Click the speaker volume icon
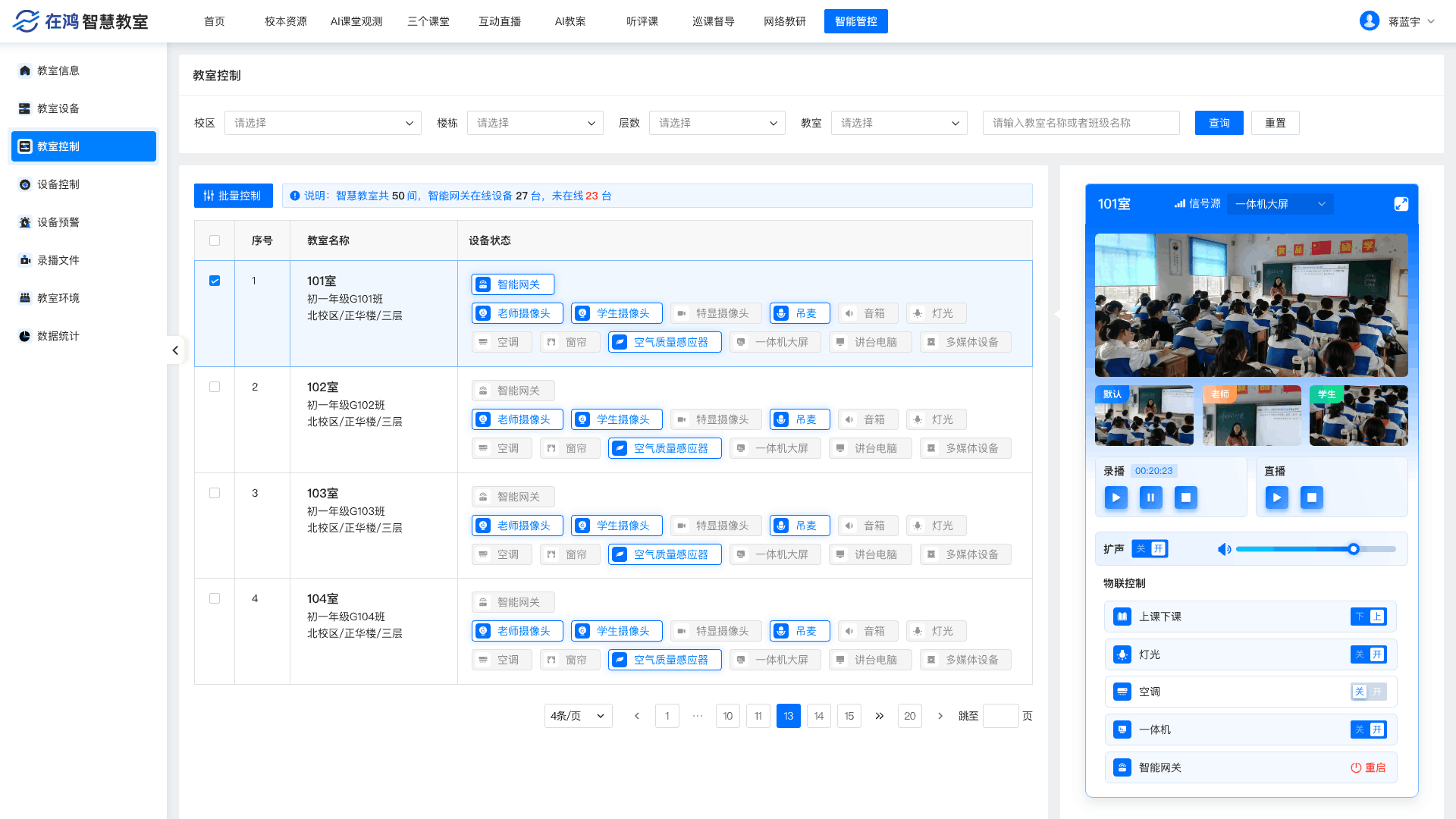1456x819 pixels. (1224, 549)
